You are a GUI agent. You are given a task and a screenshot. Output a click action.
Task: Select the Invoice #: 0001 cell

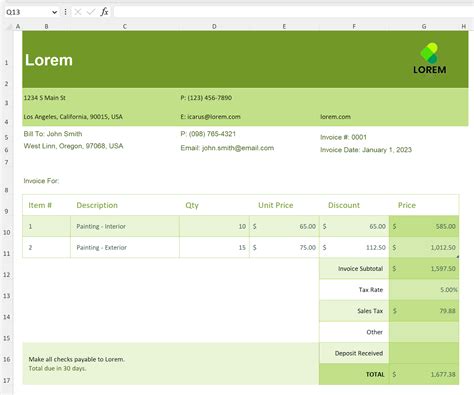point(343,137)
